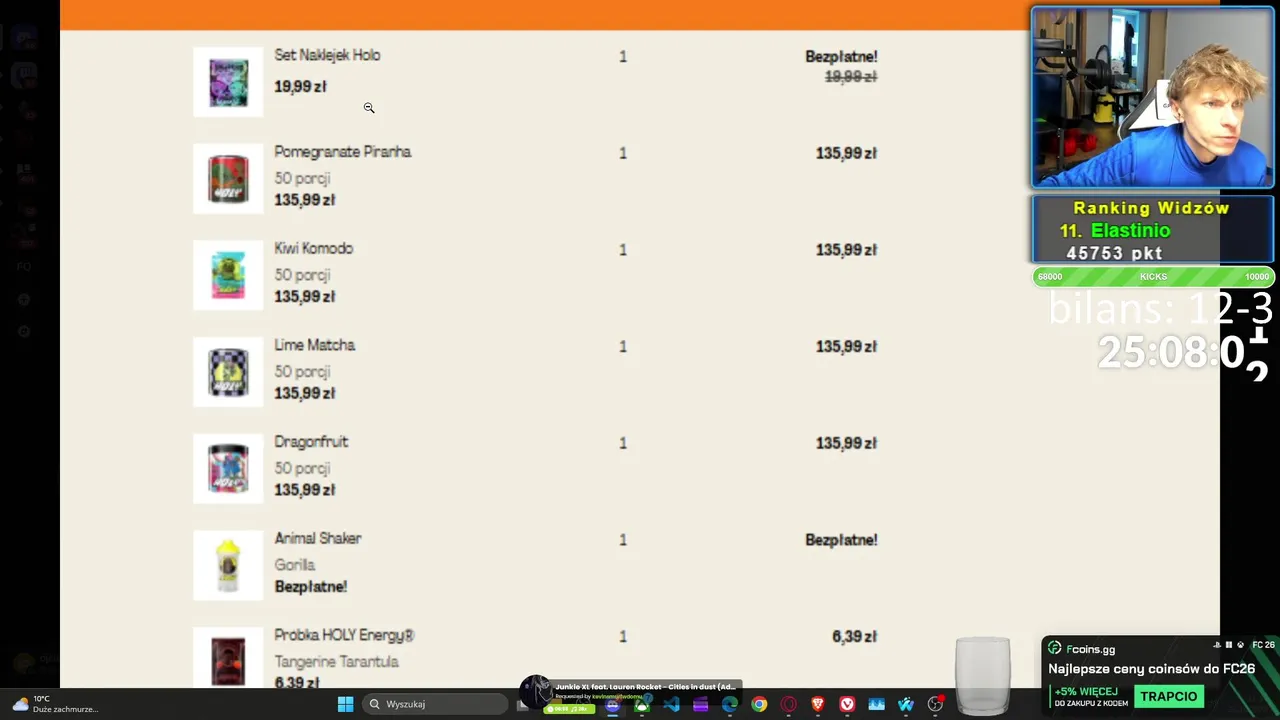The height and width of the screenshot is (720, 1280).
Task: Click the Probka HOLY Energy® product name
Action: tap(344, 635)
